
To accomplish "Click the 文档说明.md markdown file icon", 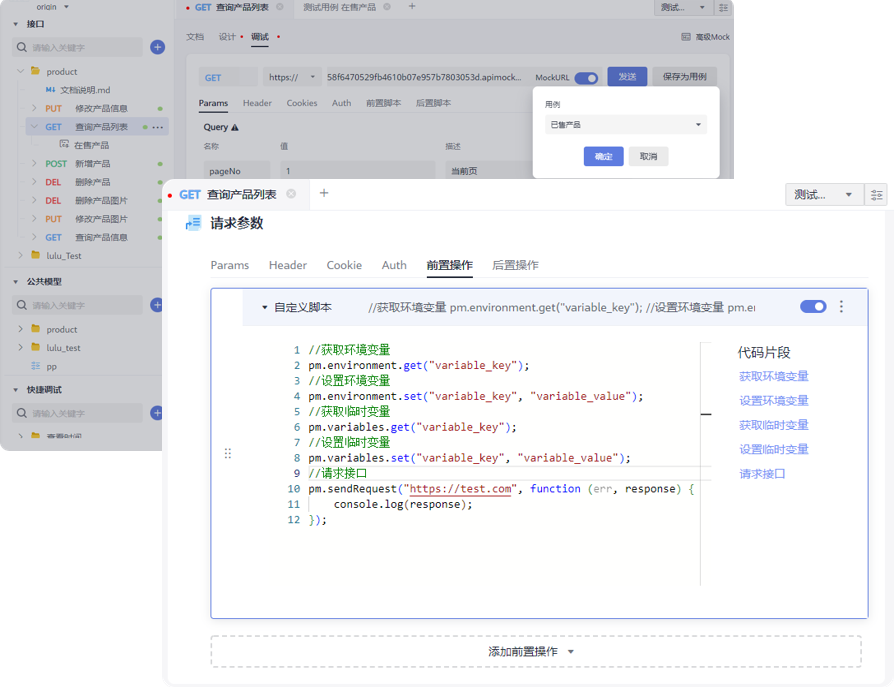I will tap(51, 90).
